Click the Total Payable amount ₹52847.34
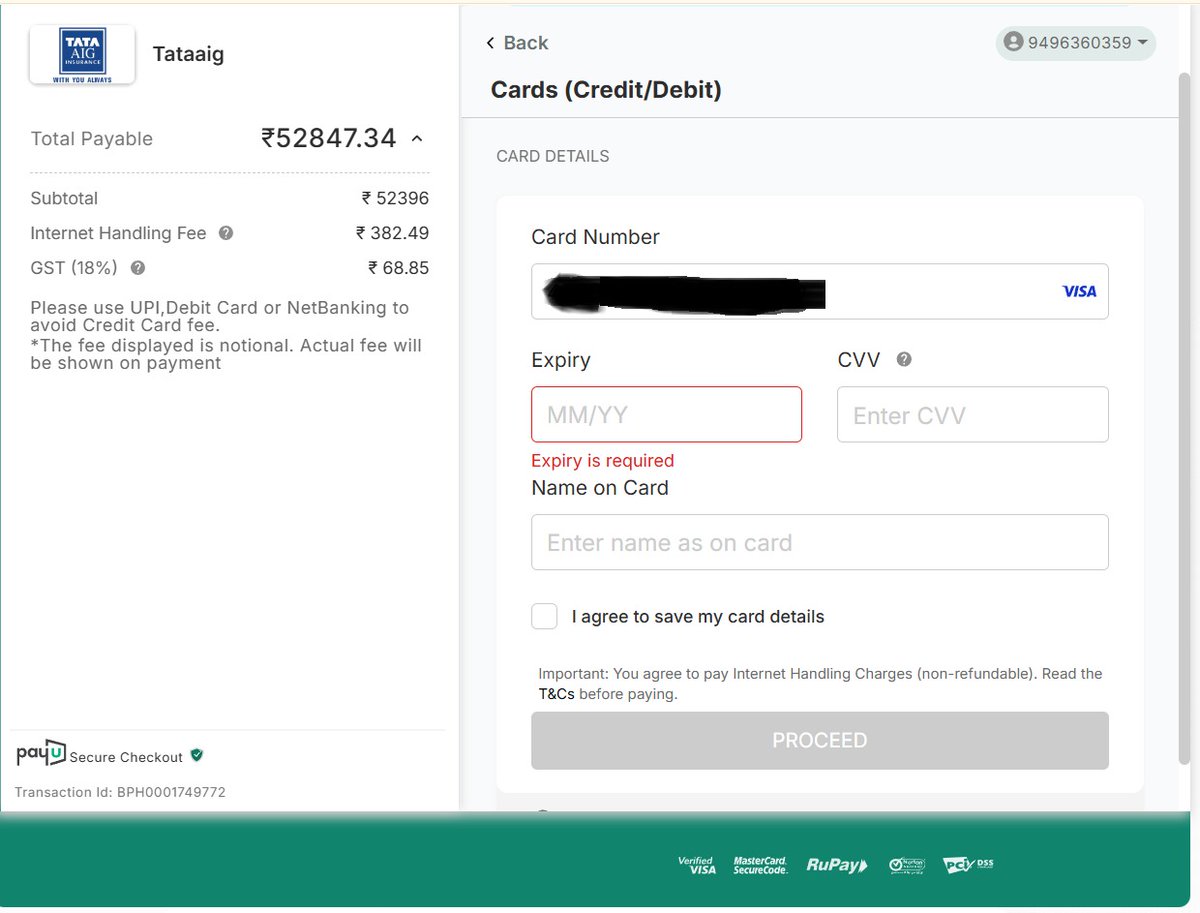1200x913 pixels. point(329,138)
